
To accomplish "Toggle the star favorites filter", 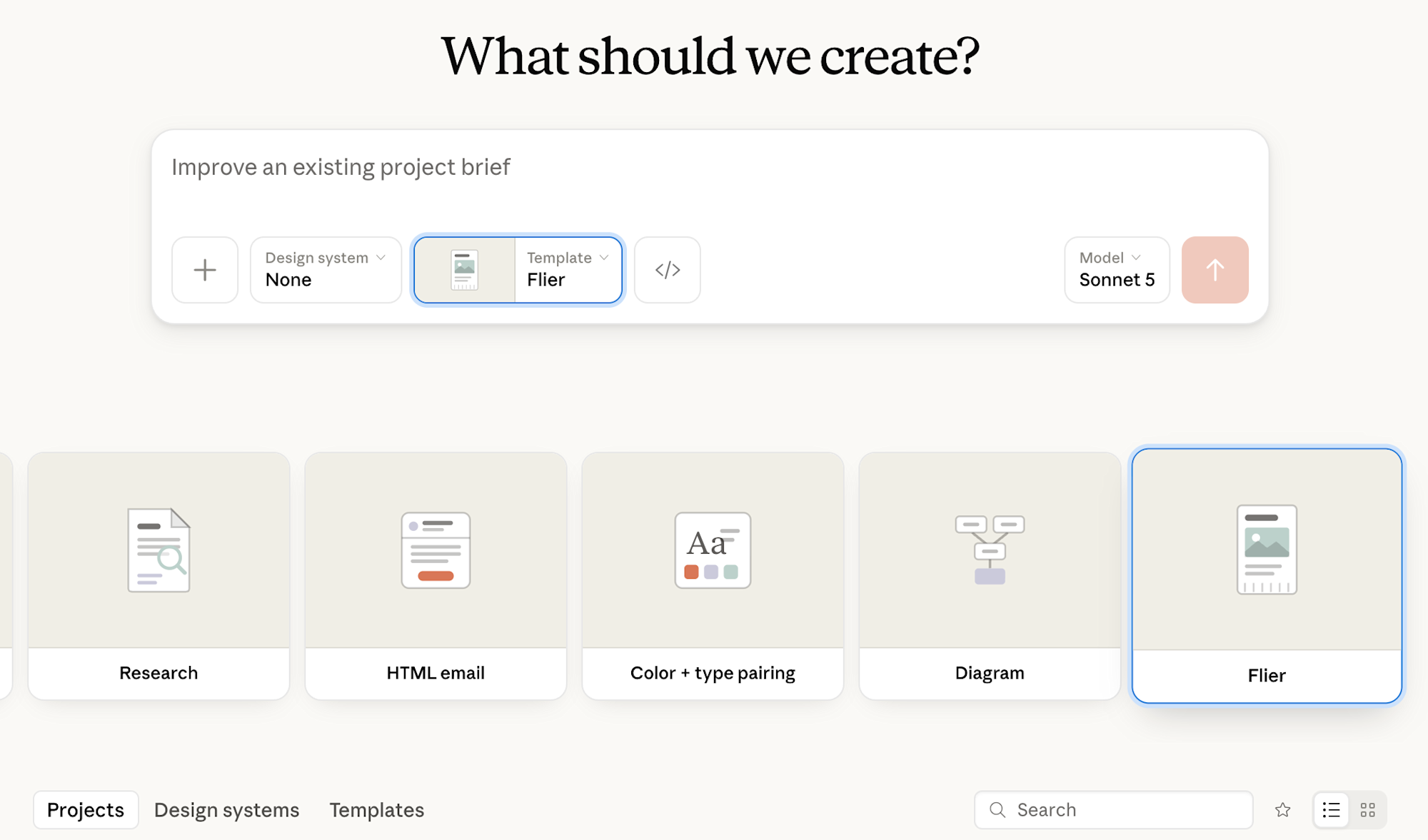I will [1282, 809].
